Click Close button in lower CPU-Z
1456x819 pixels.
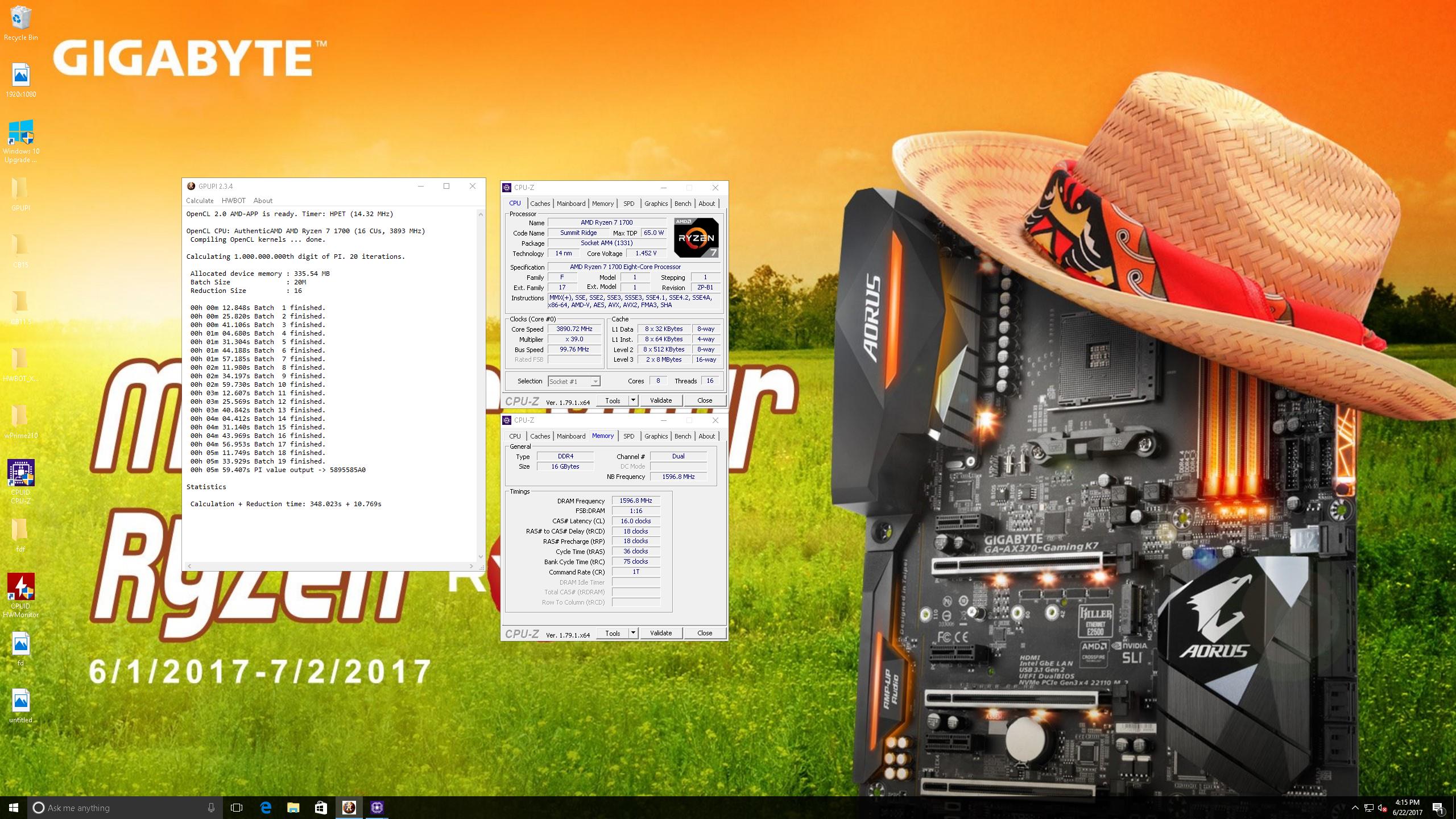click(705, 633)
